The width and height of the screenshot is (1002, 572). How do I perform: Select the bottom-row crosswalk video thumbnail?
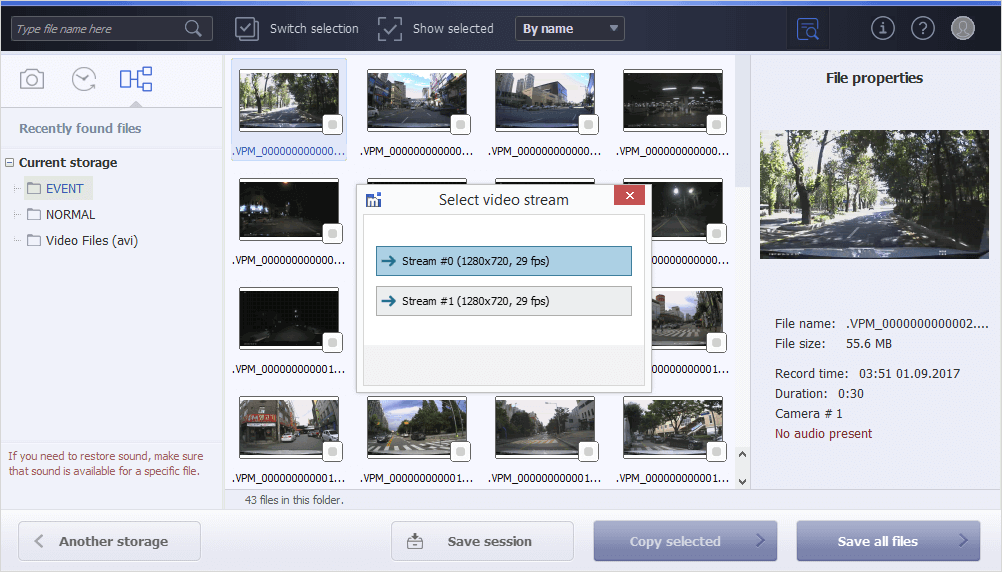pyautogui.click(x=417, y=427)
